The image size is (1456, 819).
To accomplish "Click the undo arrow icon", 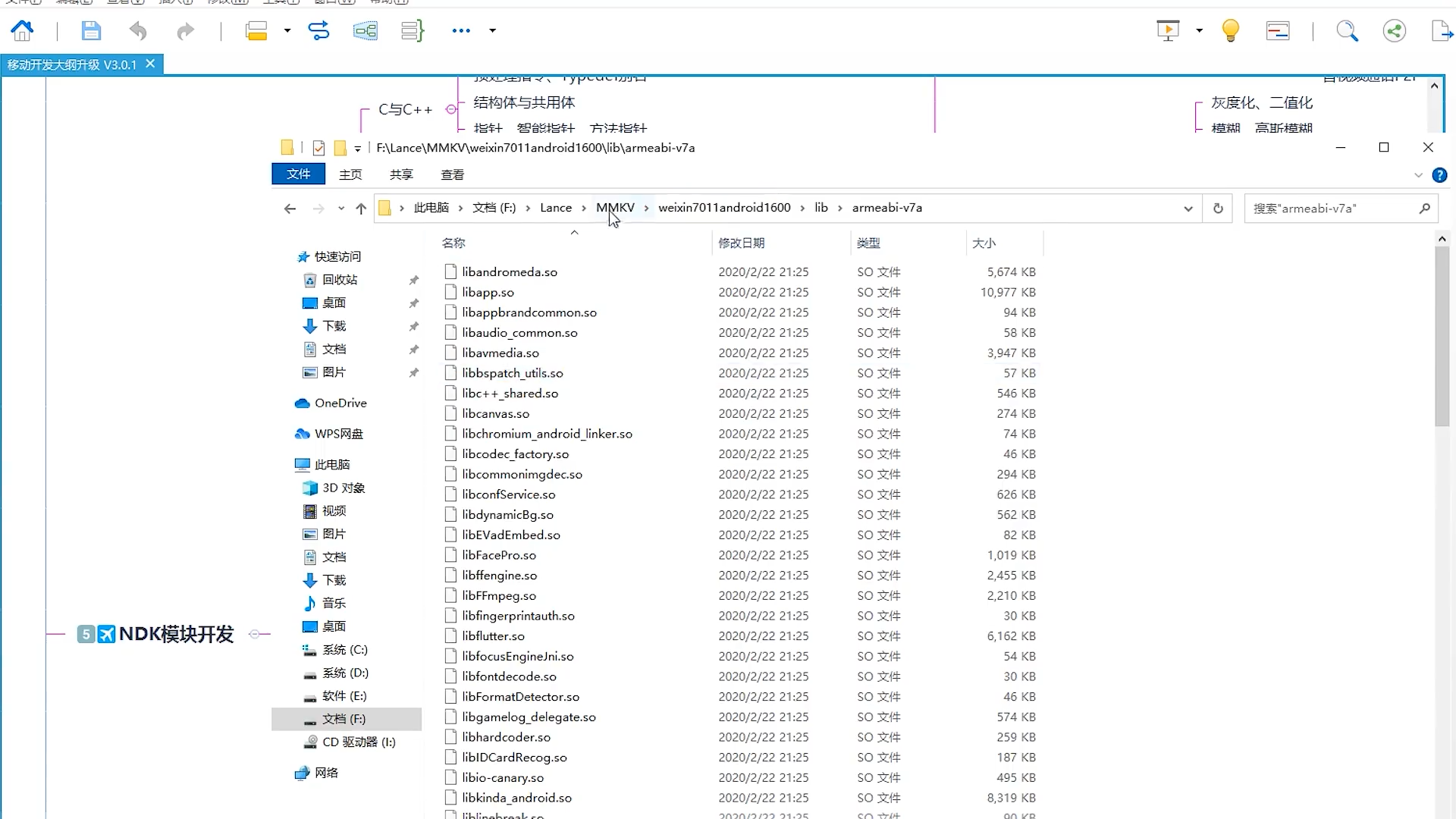I will point(138,30).
